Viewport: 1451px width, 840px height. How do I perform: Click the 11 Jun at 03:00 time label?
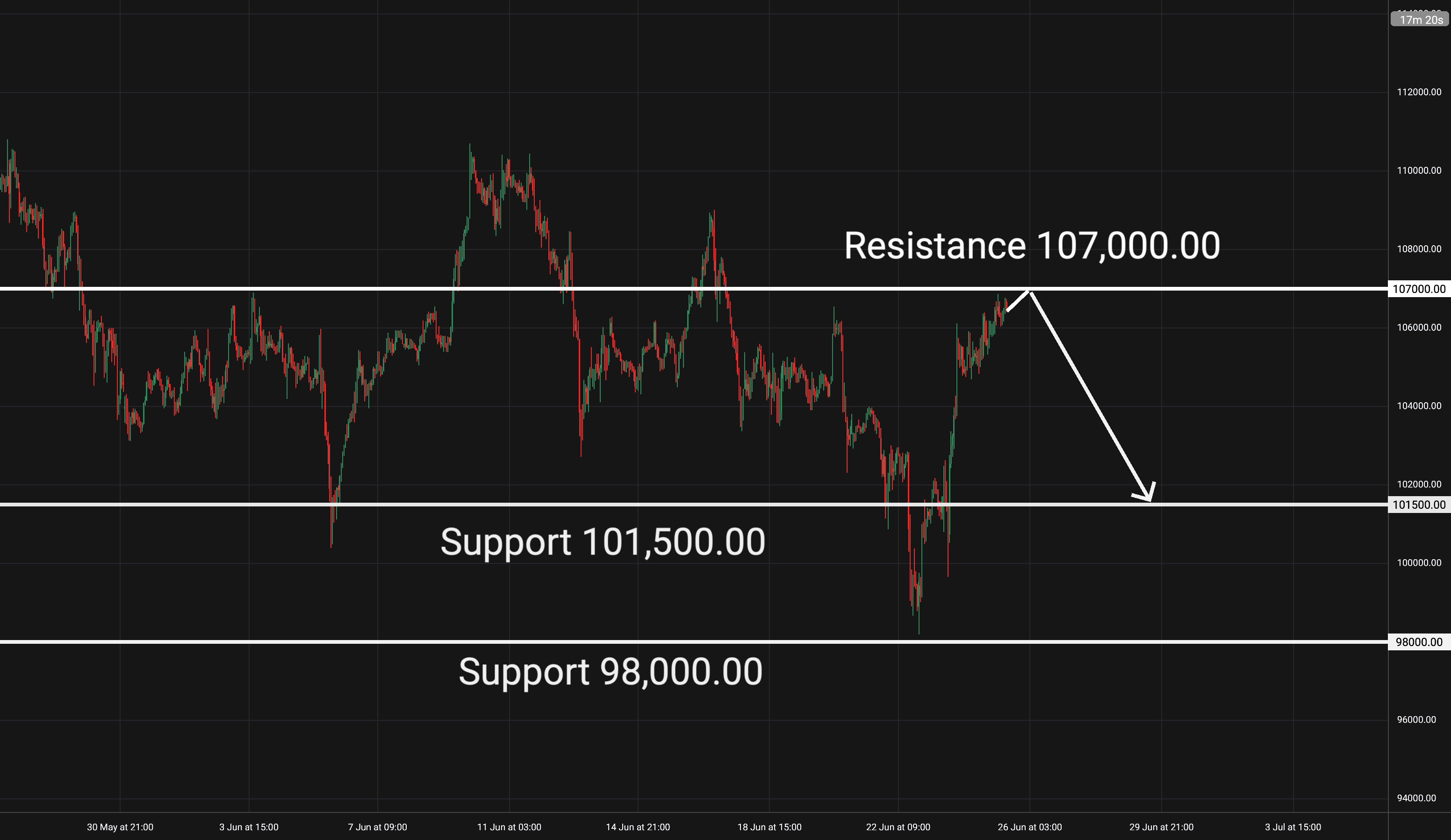tap(509, 827)
